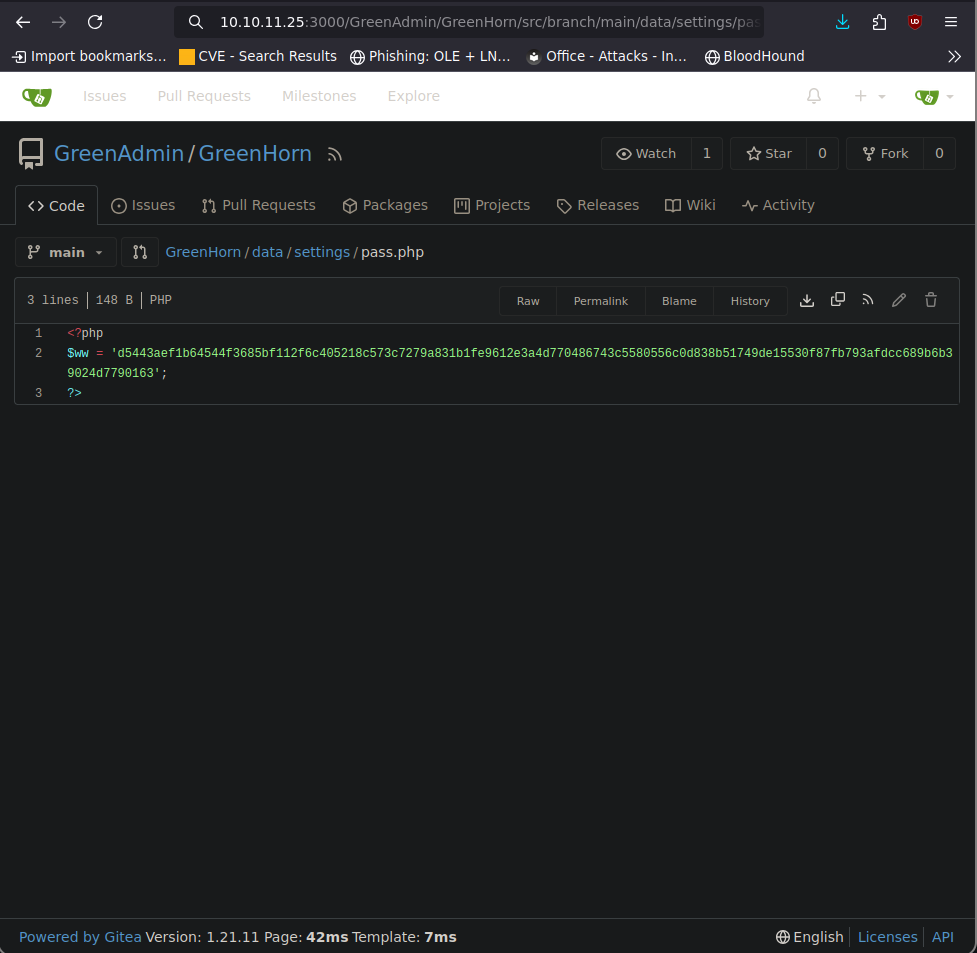
Task: Show more bookmarks with the double chevron
Action: coord(954,57)
